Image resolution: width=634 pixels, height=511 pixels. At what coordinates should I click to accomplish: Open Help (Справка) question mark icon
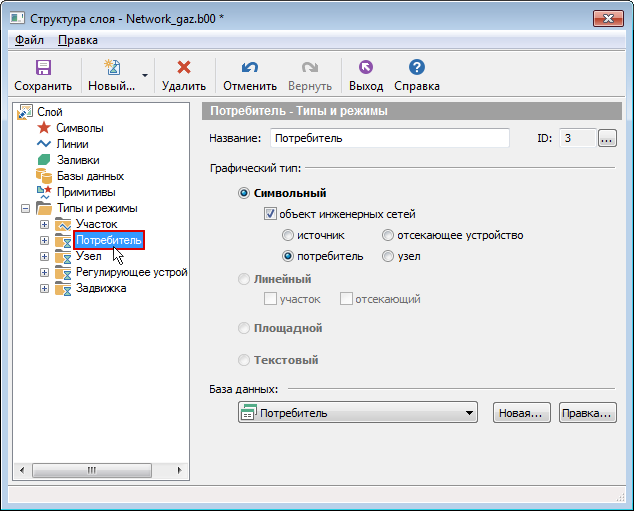tap(417, 68)
